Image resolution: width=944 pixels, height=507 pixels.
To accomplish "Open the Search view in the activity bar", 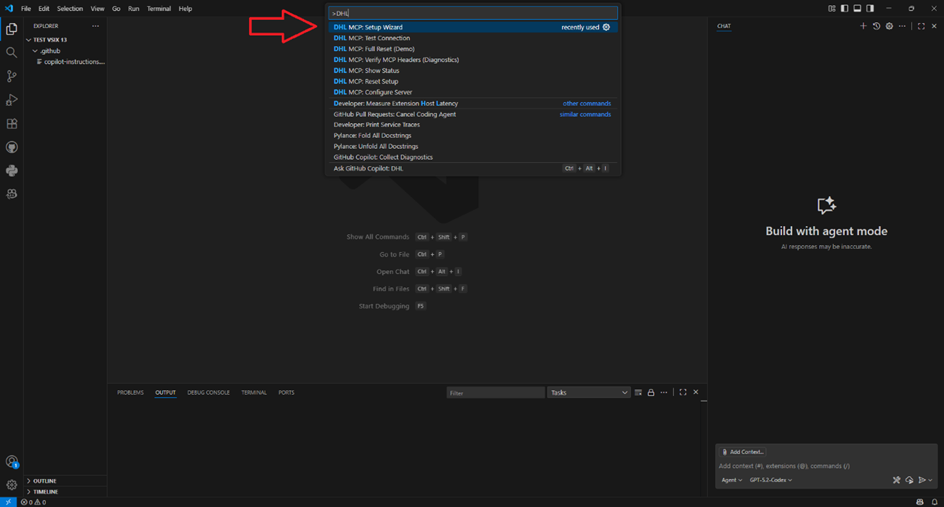I will pyautogui.click(x=11, y=52).
